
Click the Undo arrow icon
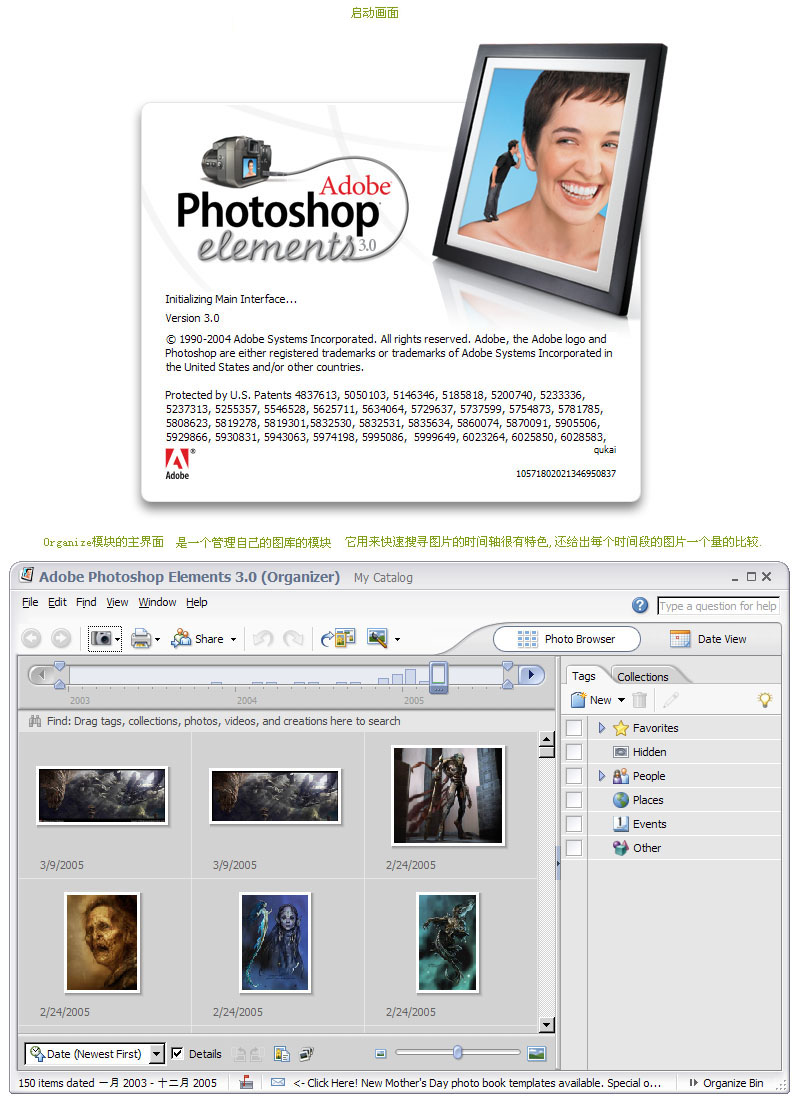(x=263, y=638)
